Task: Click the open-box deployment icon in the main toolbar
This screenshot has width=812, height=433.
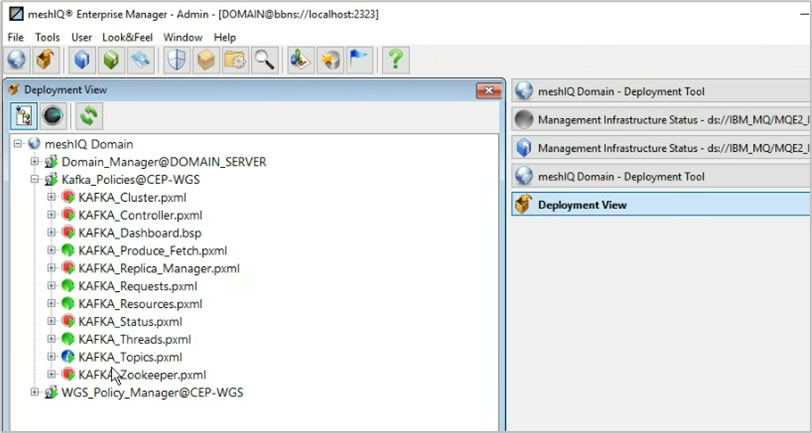Action: [46, 60]
